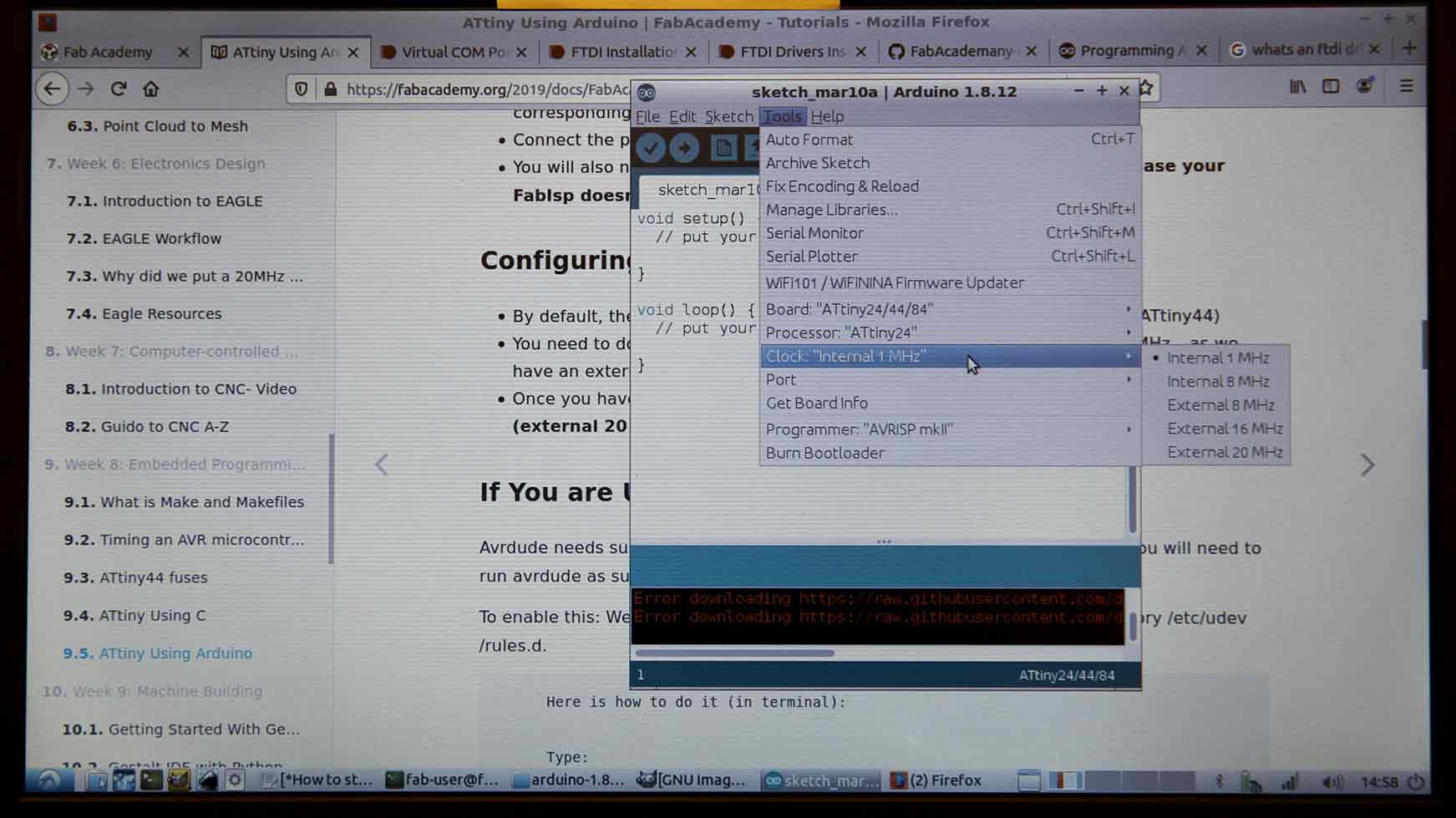Image resolution: width=1456 pixels, height=818 pixels.
Task: Bookmark this page with the star icon
Action: click(x=1146, y=88)
